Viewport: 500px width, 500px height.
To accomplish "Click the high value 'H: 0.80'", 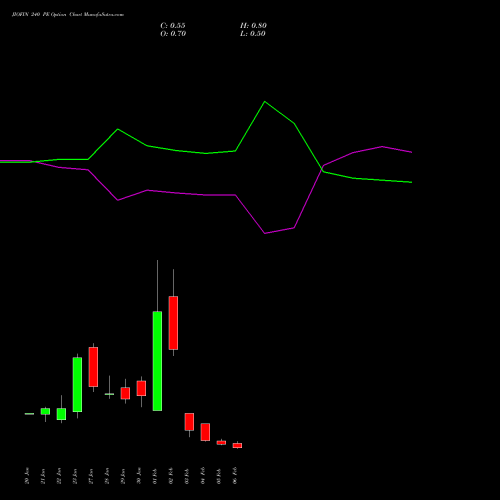I will point(253,26).
